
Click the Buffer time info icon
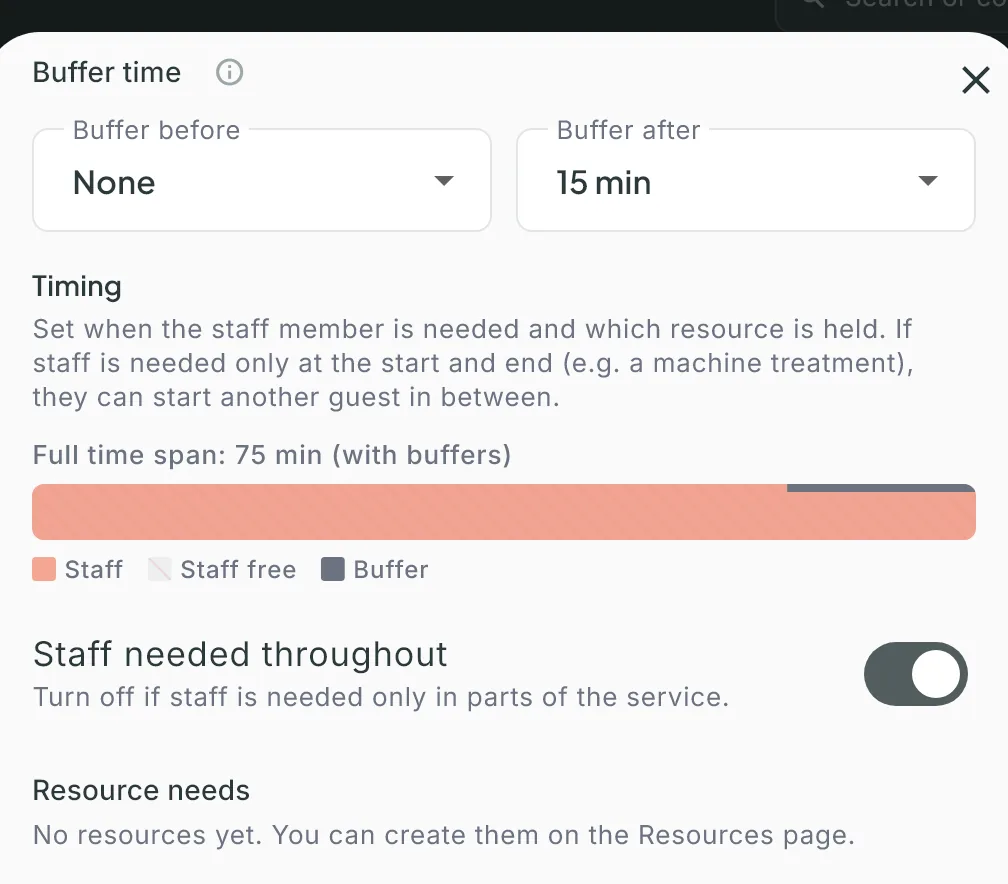[230, 72]
